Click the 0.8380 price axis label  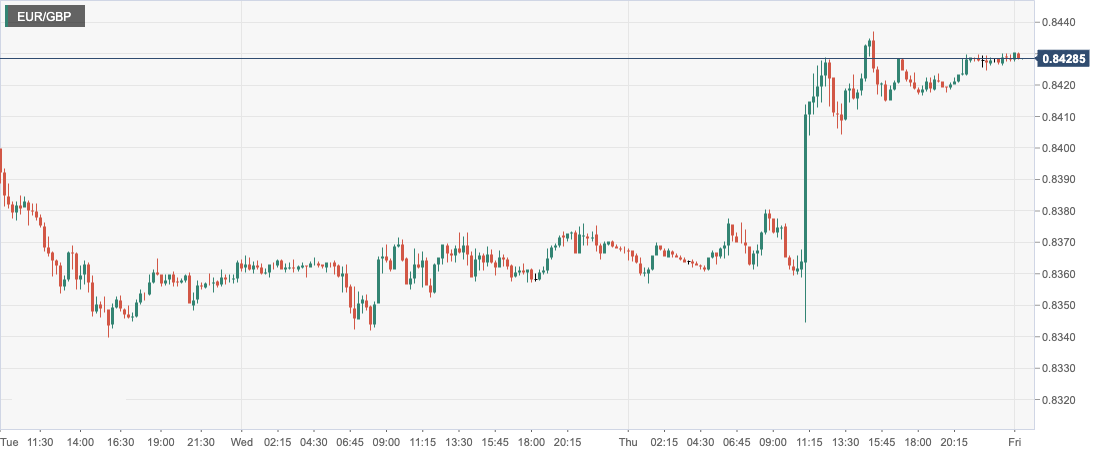[1058, 211]
